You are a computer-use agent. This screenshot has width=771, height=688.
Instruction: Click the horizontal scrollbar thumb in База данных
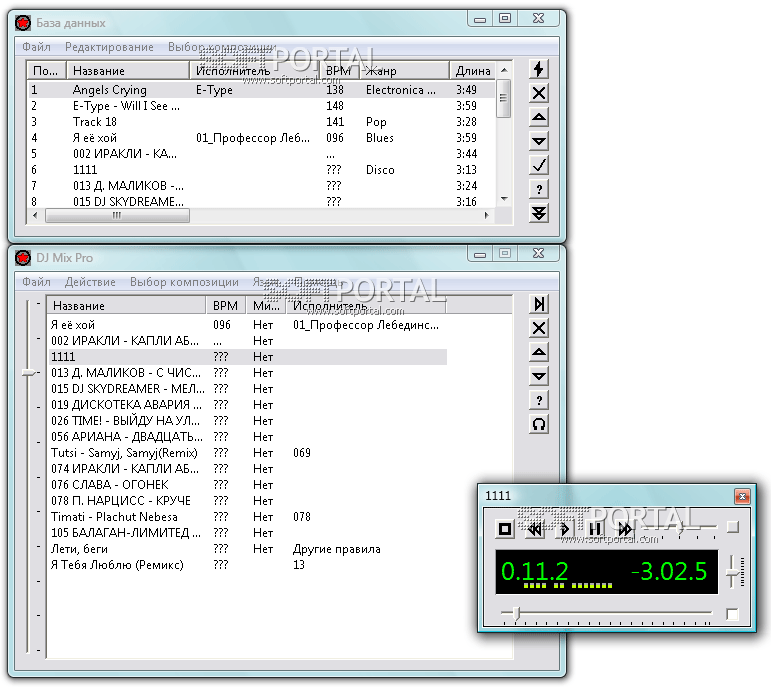coord(117,216)
